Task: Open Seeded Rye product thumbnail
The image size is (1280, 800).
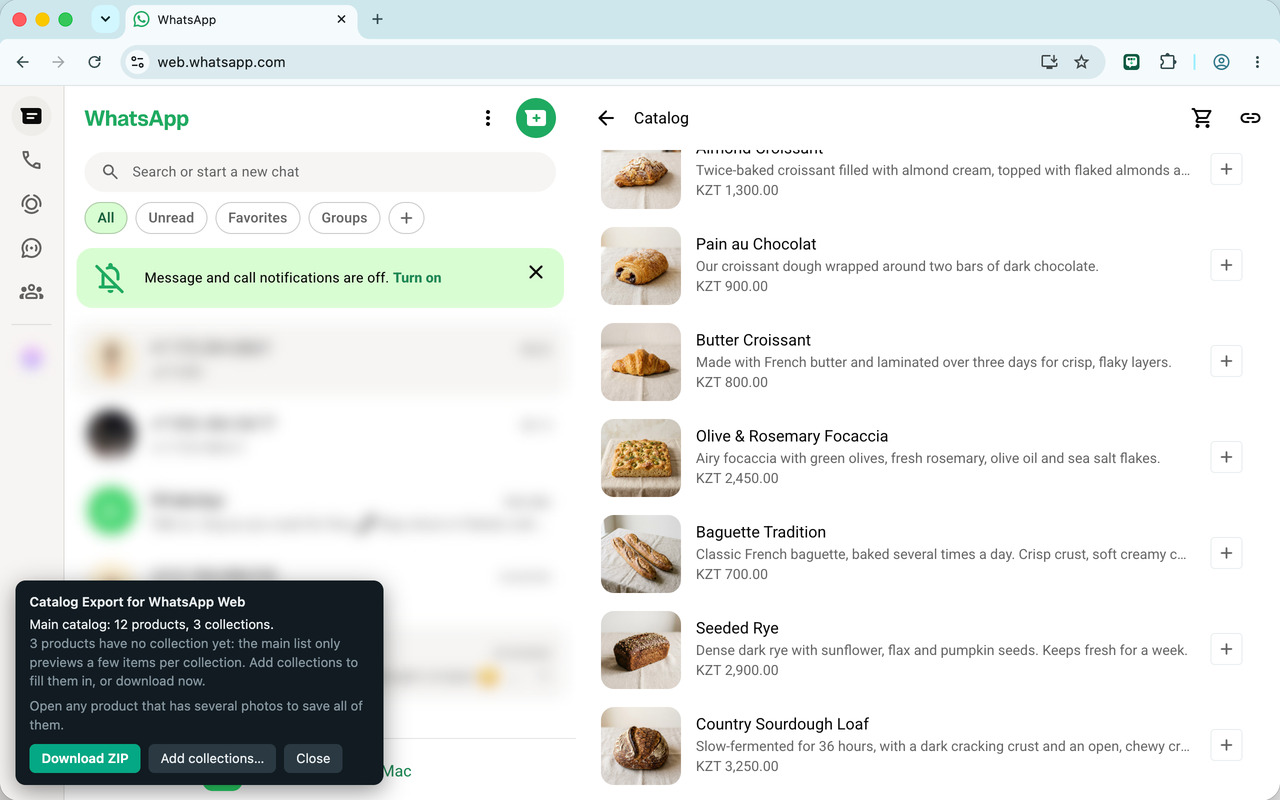Action: click(x=641, y=650)
